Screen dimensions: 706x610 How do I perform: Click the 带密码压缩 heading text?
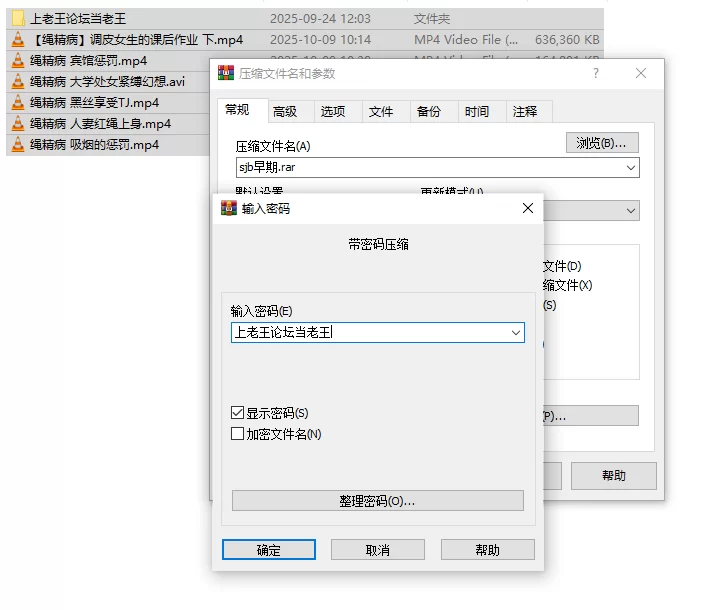pos(378,244)
